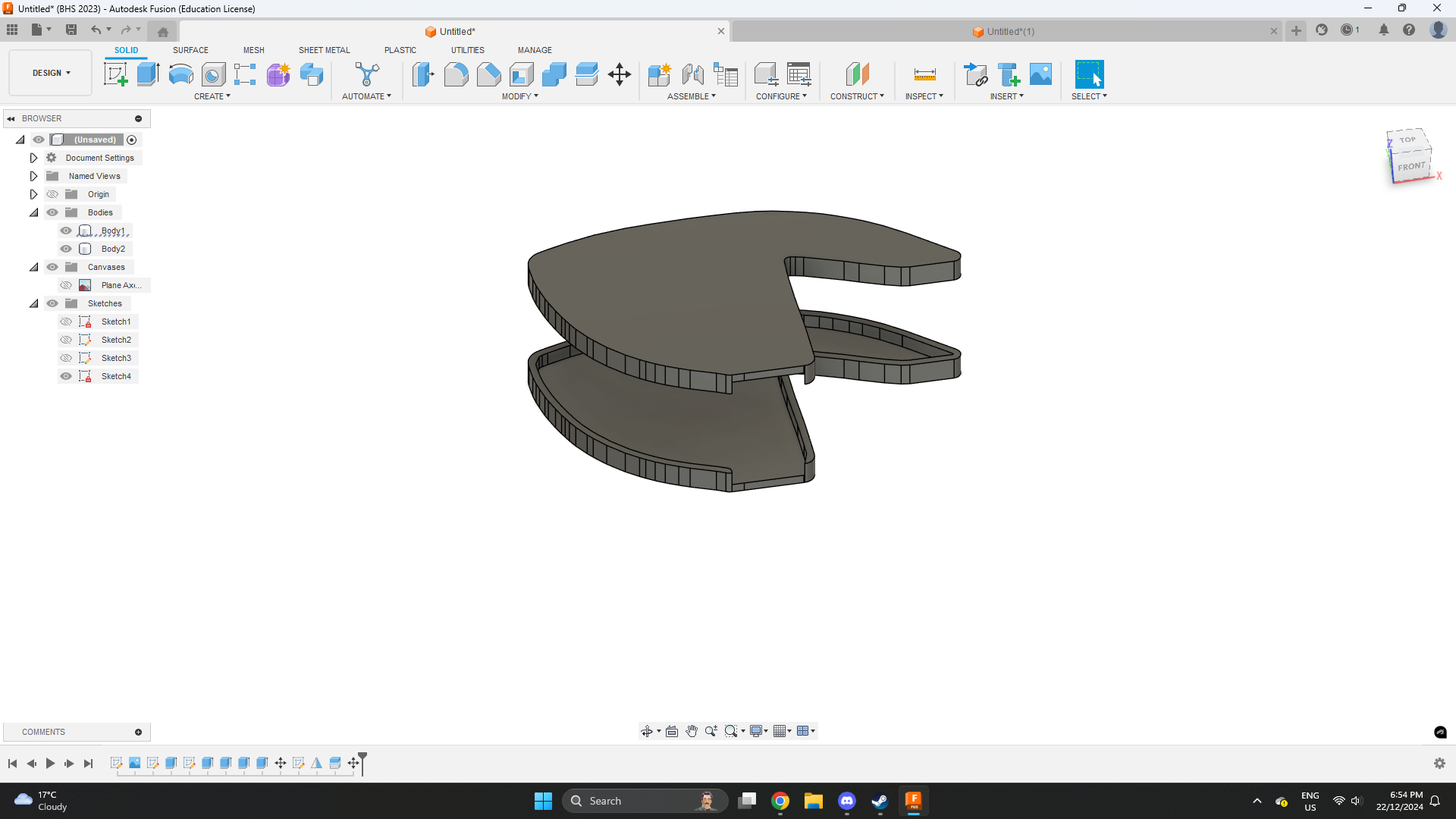
Task: Switch to the MESH tab
Action: pyautogui.click(x=254, y=50)
